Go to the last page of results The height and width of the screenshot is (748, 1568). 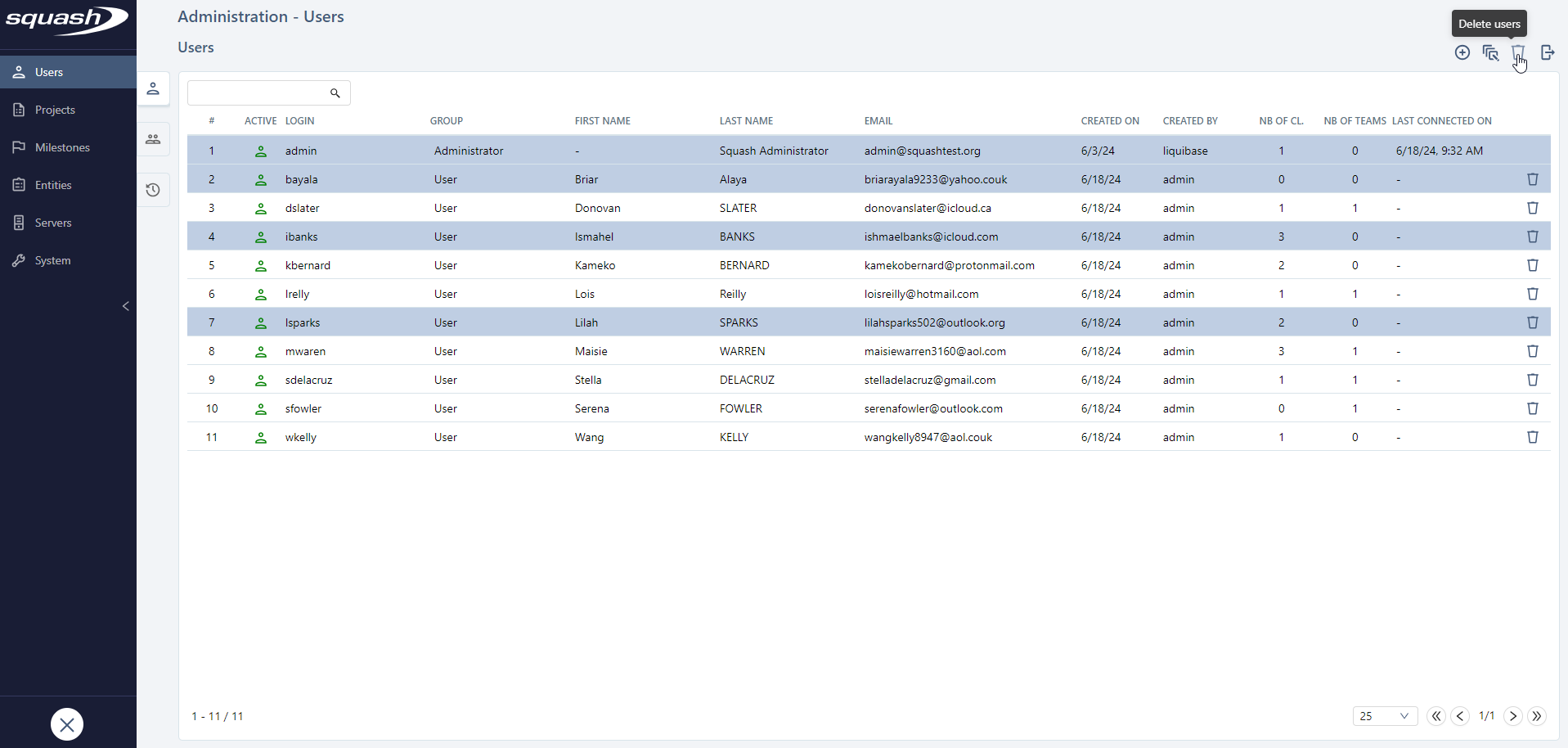(x=1537, y=716)
